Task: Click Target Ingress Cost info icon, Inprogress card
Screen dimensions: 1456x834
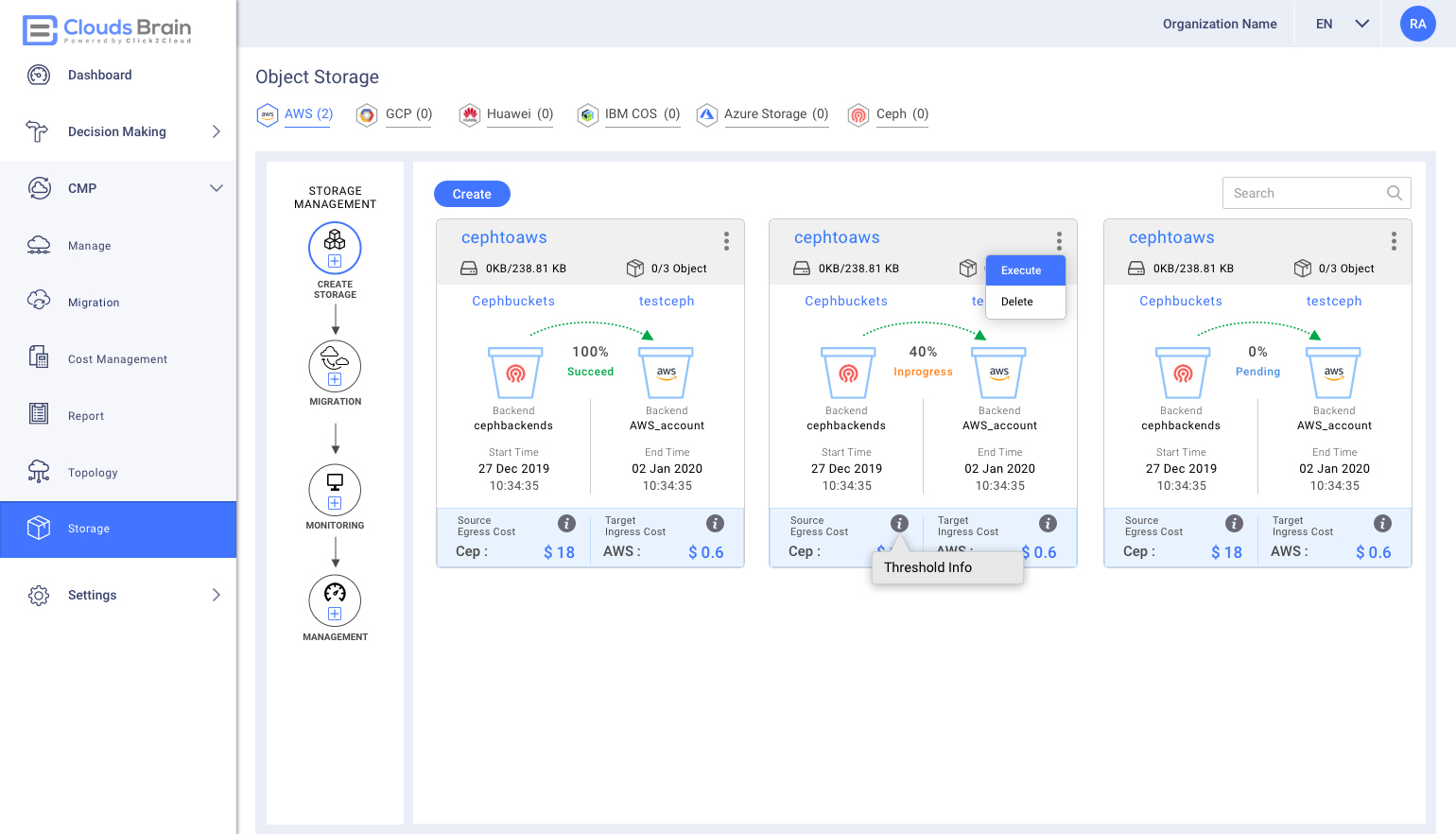Action: 1048,523
